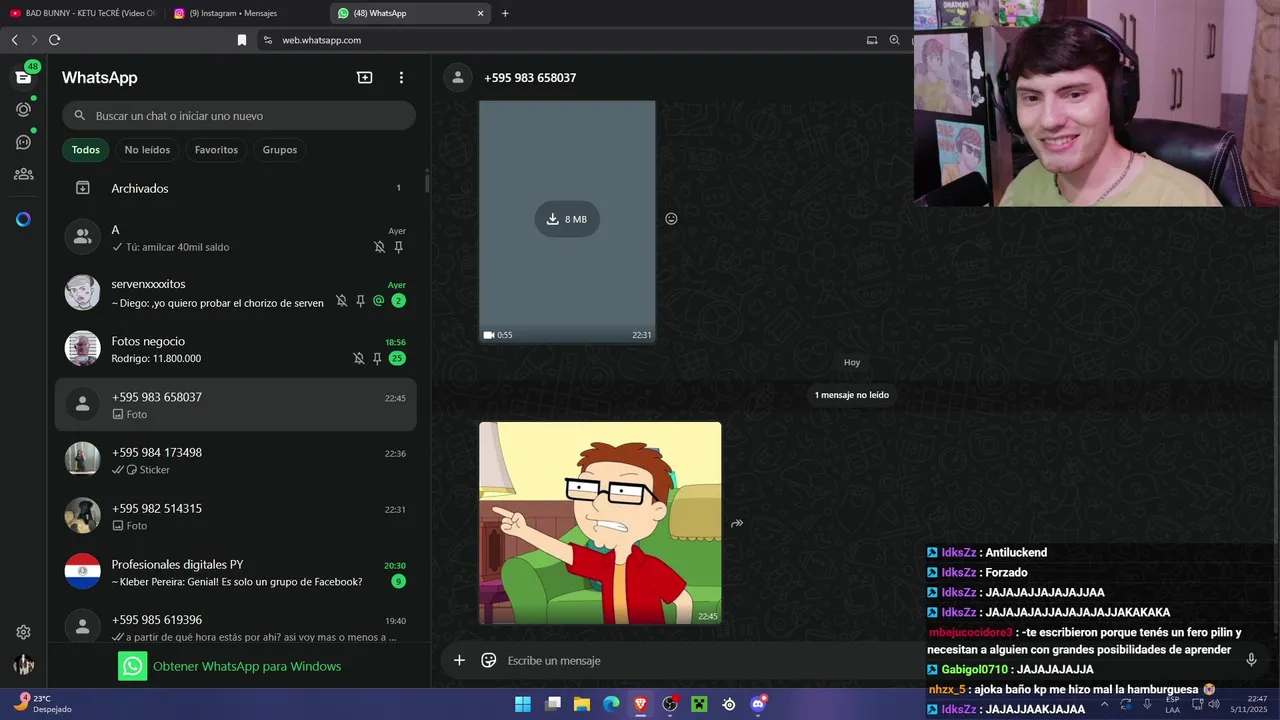Open chat +595 985 619396

click(x=236, y=626)
